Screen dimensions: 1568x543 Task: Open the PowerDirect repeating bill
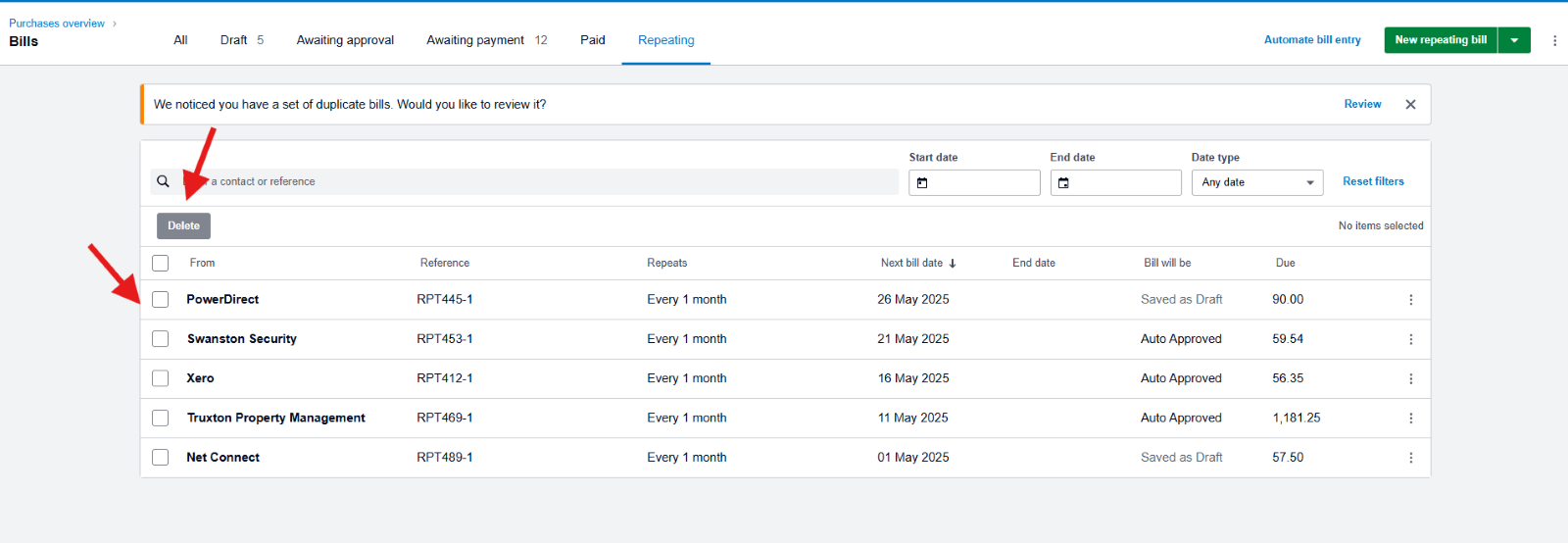(x=222, y=300)
